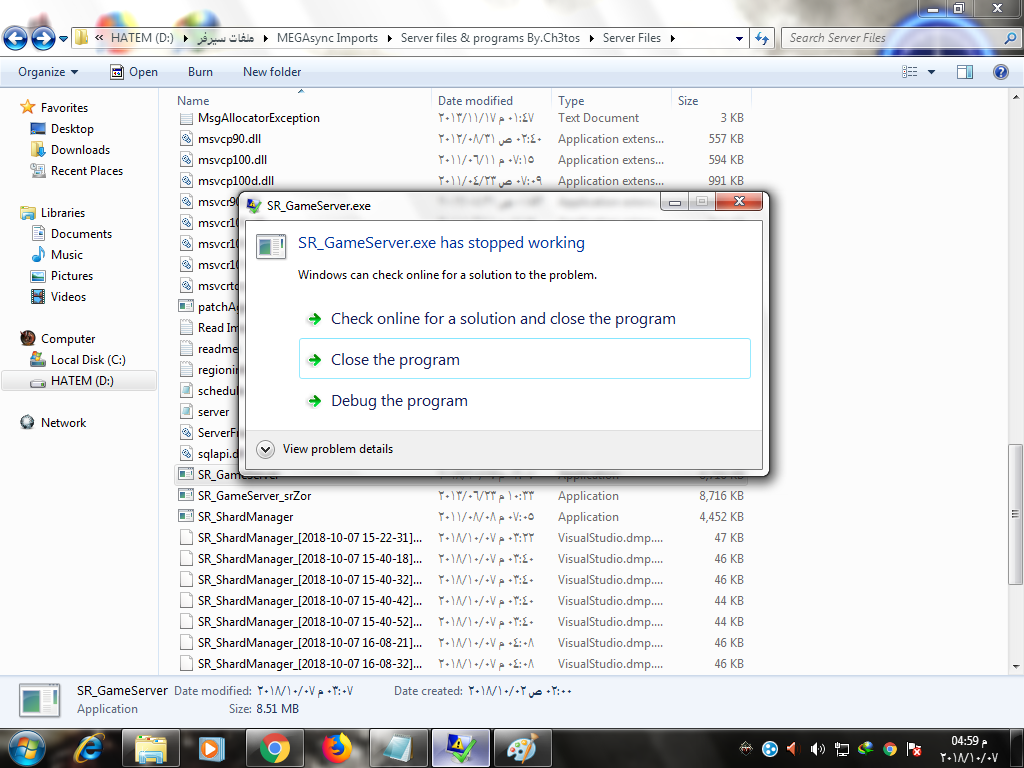Open Paint from the taskbar
1024x768 pixels.
[x=522, y=748]
